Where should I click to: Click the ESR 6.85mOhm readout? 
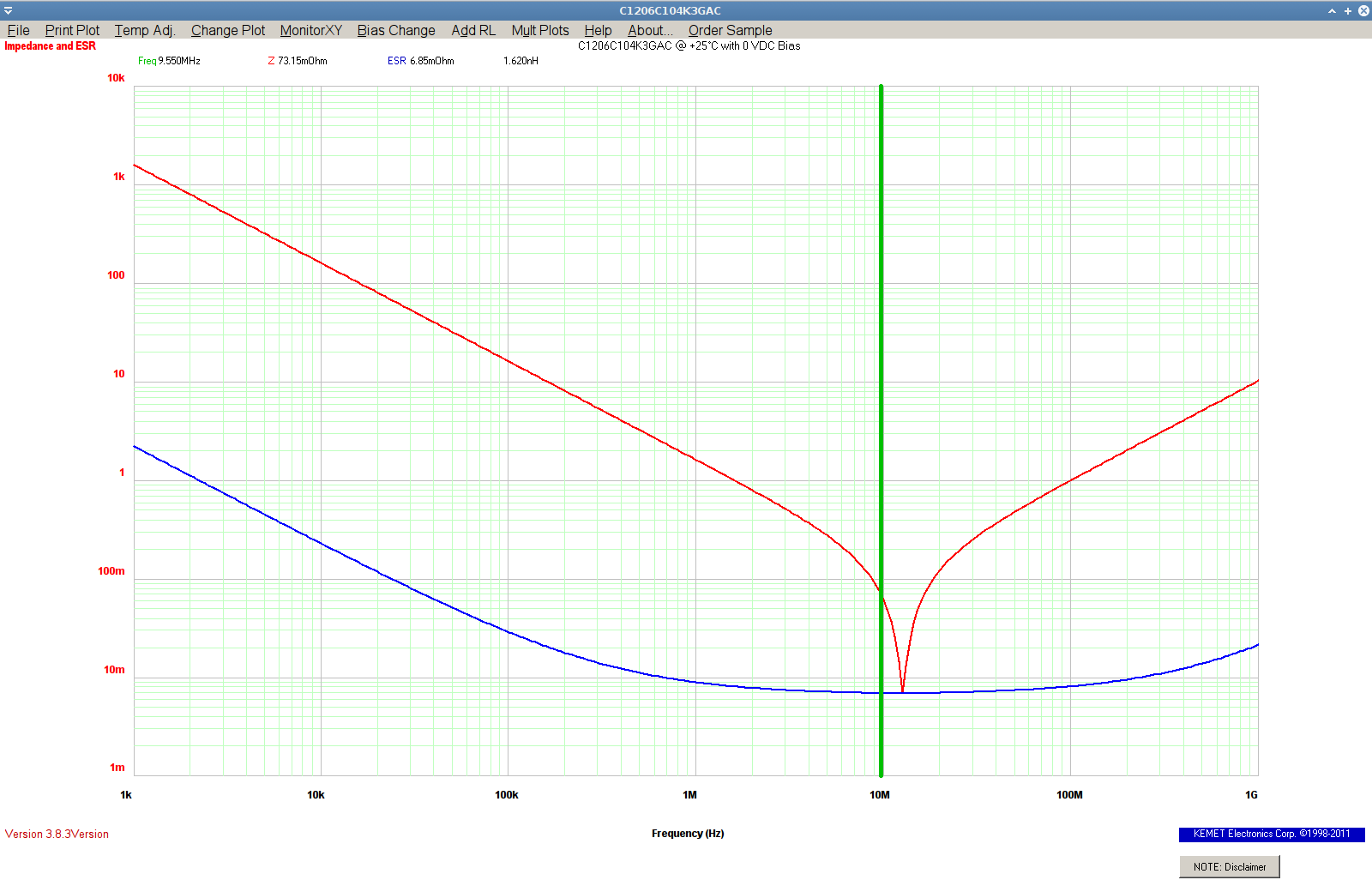421,61
